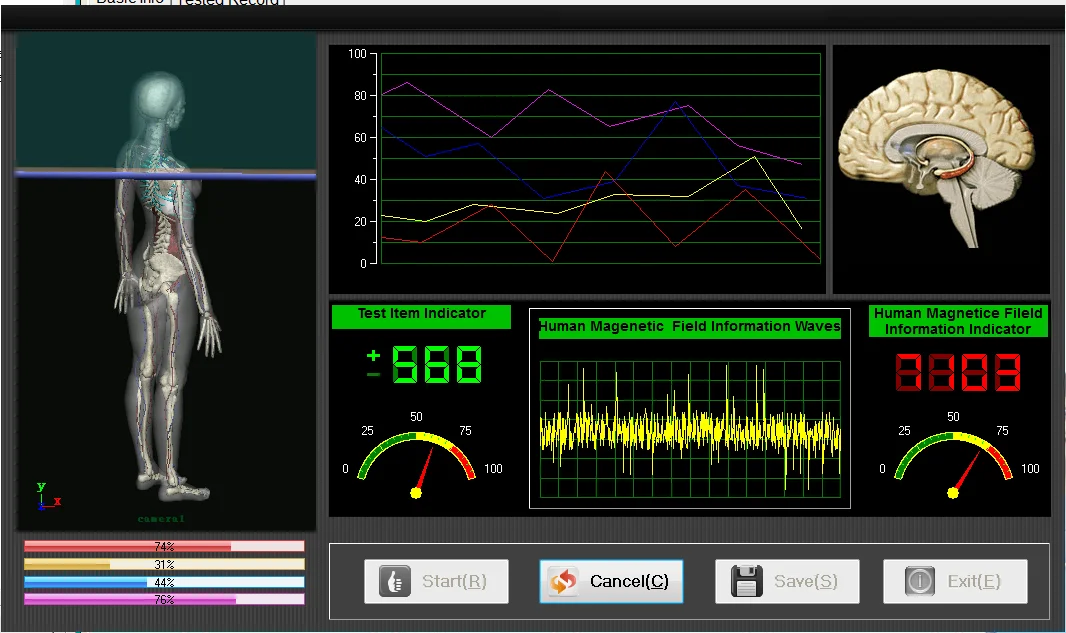Click the yellow magnetic field waveform graph

click(689, 430)
